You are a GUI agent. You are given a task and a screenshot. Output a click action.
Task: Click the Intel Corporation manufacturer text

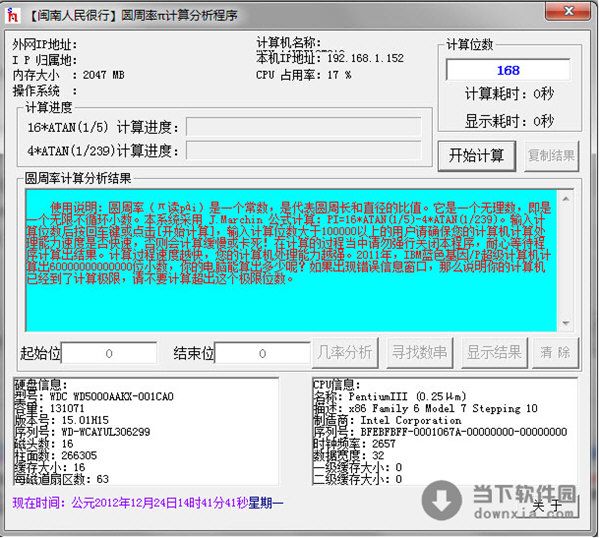click(x=411, y=420)
